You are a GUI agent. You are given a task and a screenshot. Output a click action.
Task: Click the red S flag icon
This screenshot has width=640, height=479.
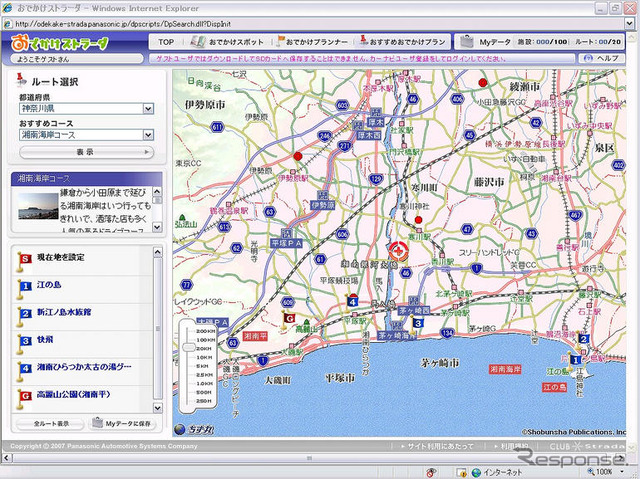click(24, 262)
